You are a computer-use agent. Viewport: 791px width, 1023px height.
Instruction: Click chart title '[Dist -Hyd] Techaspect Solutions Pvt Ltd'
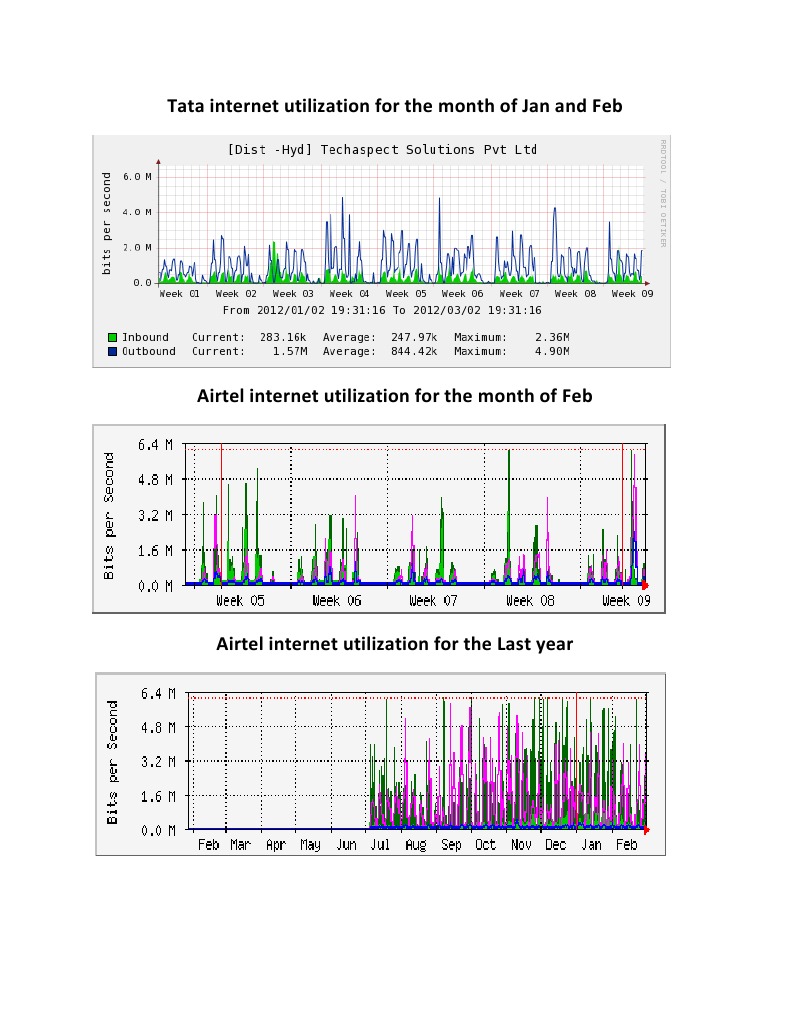[x=382, y=149]
